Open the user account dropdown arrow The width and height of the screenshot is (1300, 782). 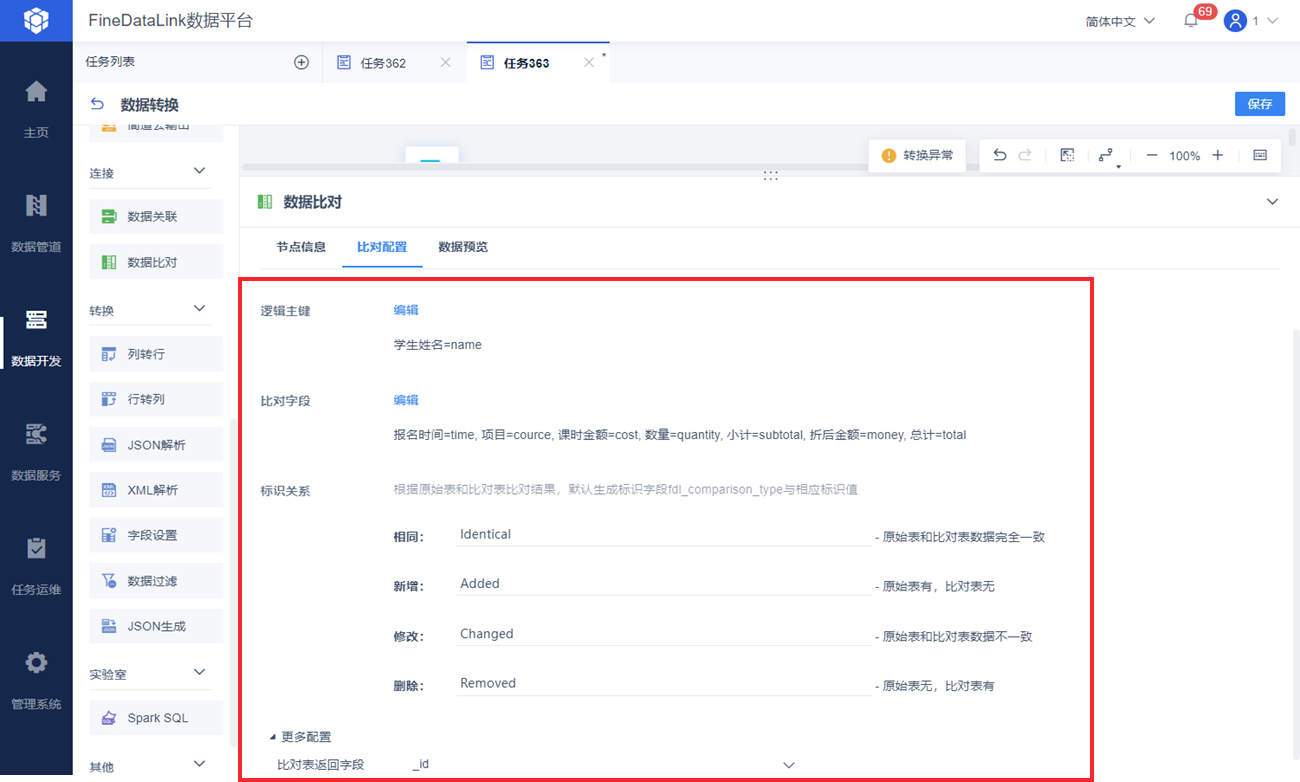pyautogui.click(x=1273, y=21)
